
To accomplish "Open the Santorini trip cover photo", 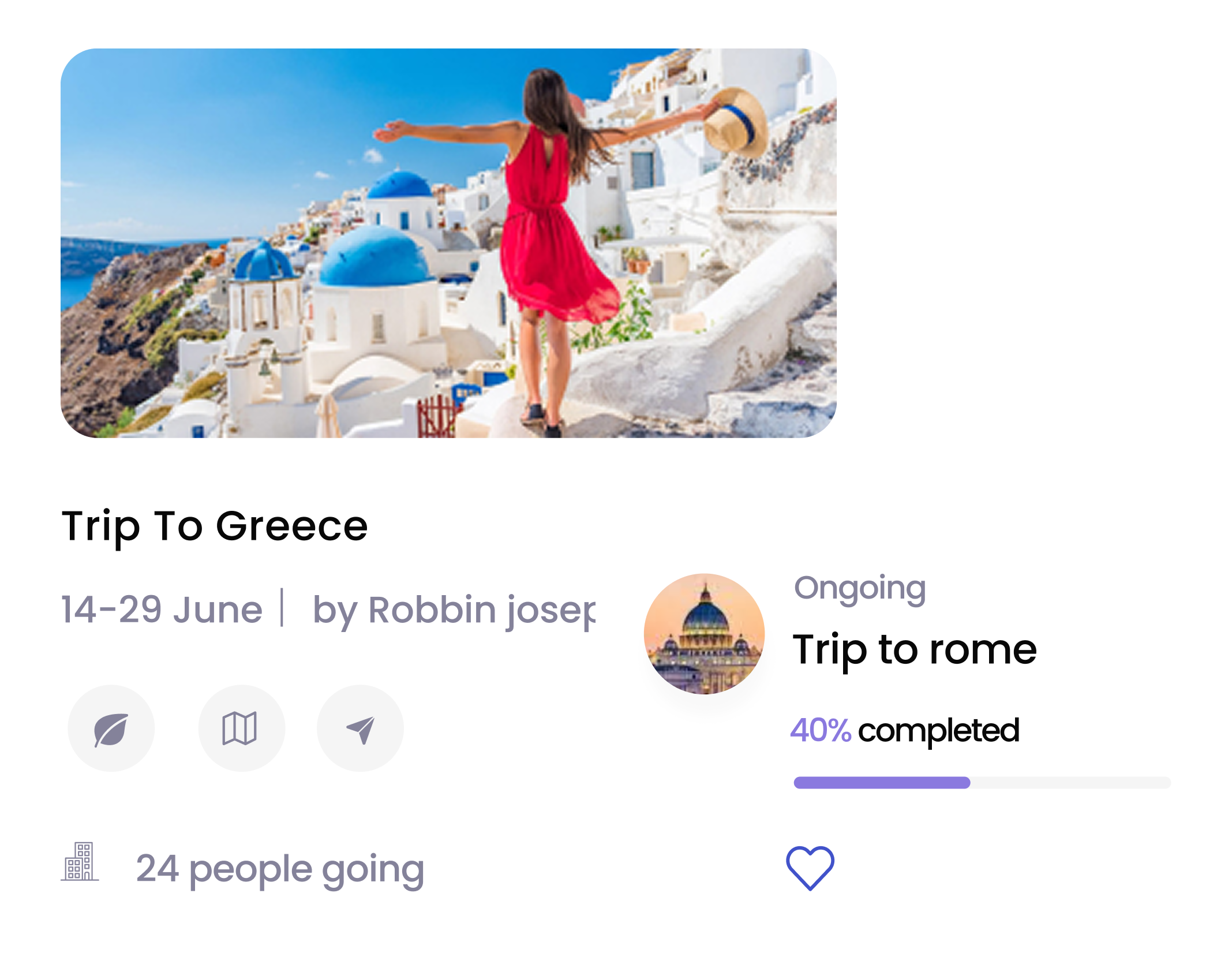I will (448, 243).
